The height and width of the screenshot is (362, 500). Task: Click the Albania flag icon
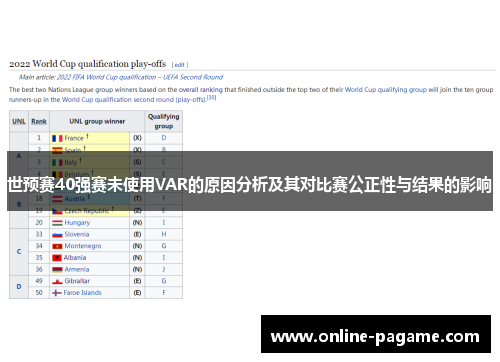point(57,258)
